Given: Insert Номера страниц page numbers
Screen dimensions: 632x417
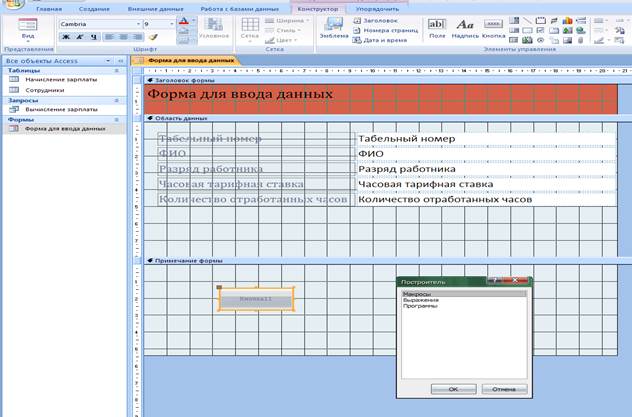Looking at the screenshot, I should tap(386, 30).
